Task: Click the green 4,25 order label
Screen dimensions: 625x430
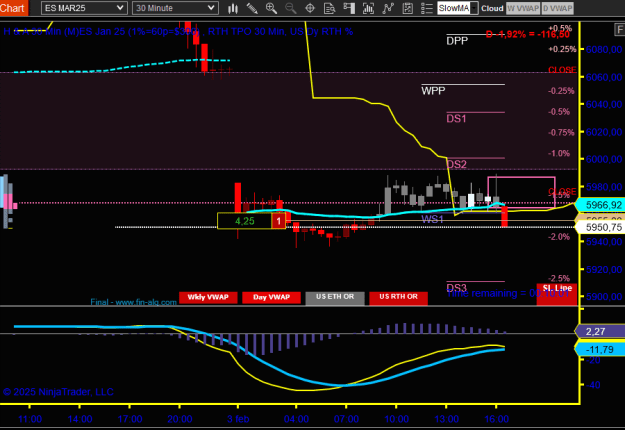Action: [244, 221]
